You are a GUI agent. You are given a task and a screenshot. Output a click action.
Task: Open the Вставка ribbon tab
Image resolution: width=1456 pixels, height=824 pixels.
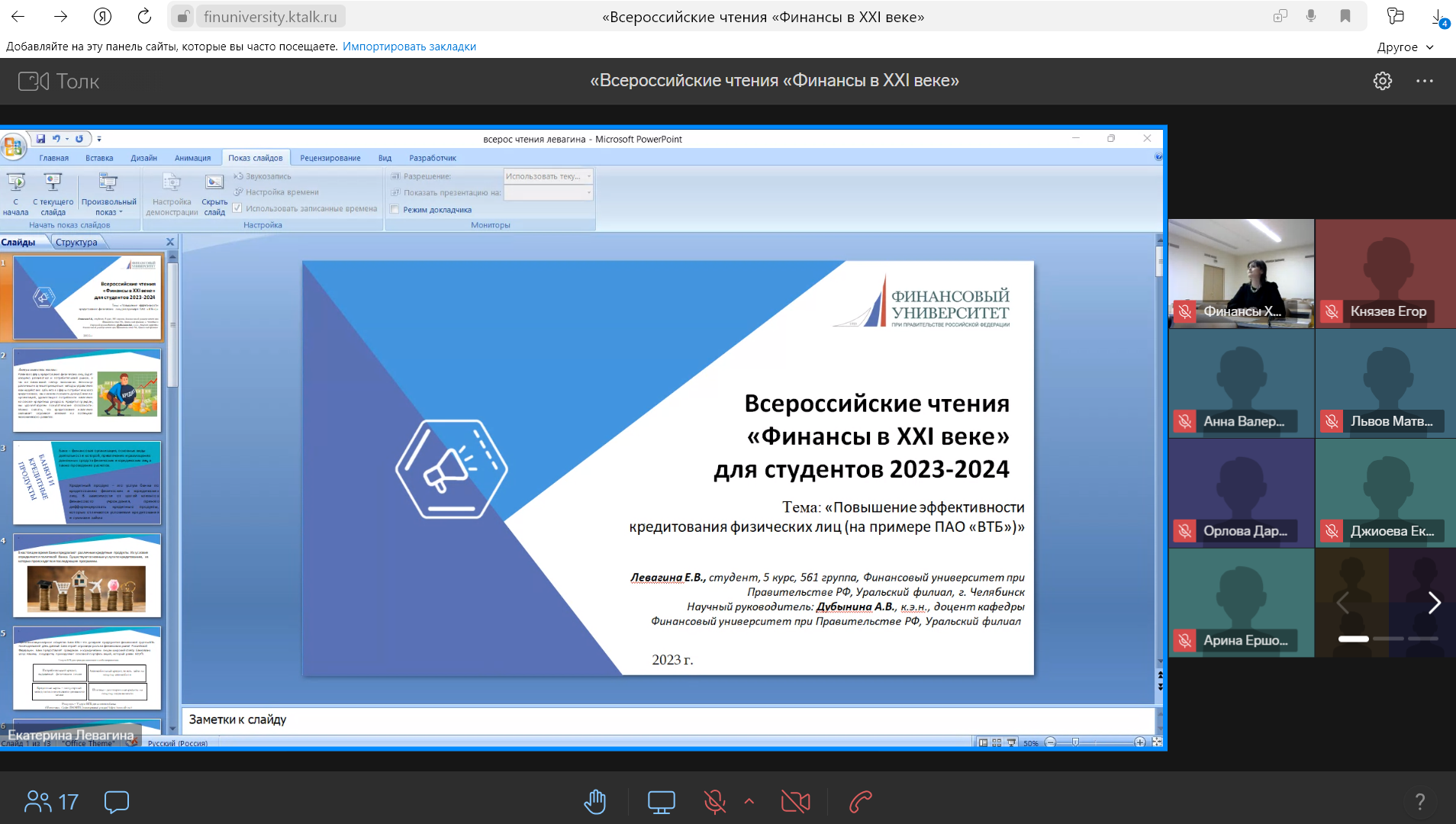99,158
